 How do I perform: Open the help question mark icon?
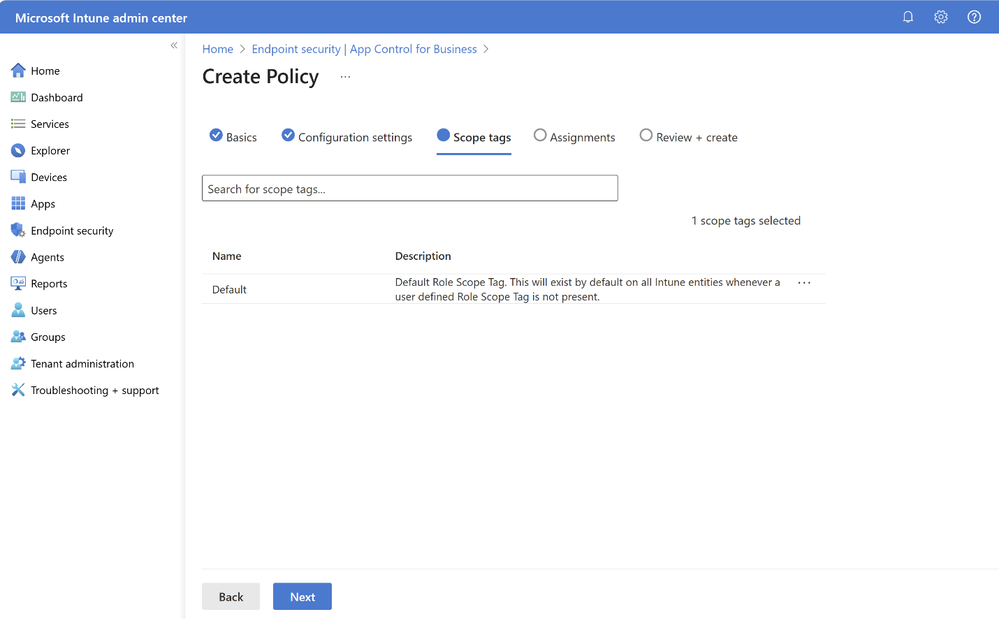click(974, 17)
